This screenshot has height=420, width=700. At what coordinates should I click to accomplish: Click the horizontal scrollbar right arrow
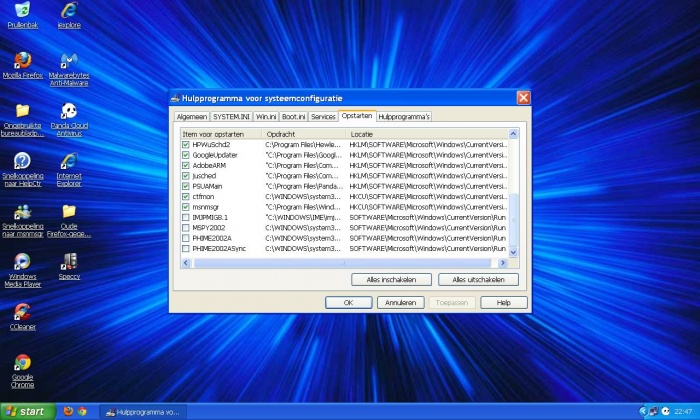[x=503, y=263]
